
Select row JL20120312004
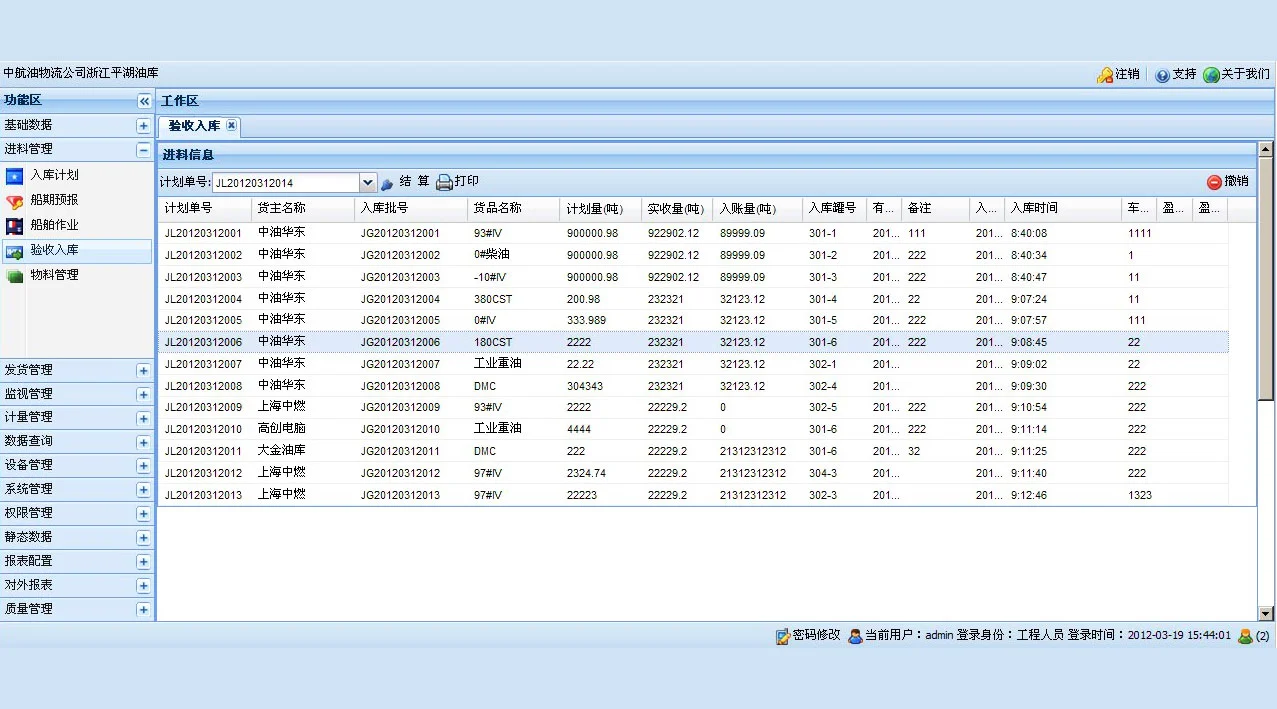tap(693, 299)
